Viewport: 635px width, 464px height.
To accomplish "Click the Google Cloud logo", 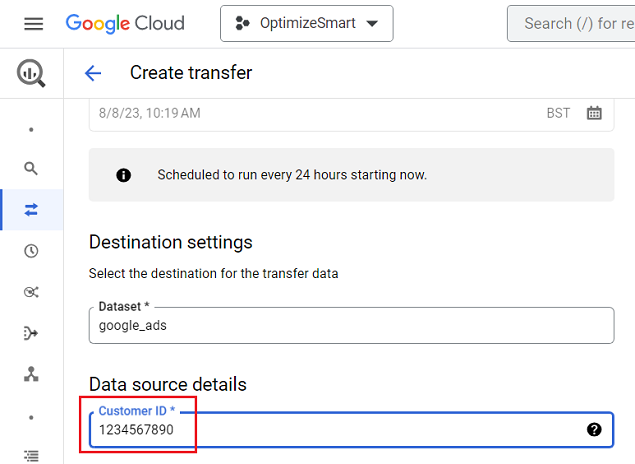I will tap(125, 23).
